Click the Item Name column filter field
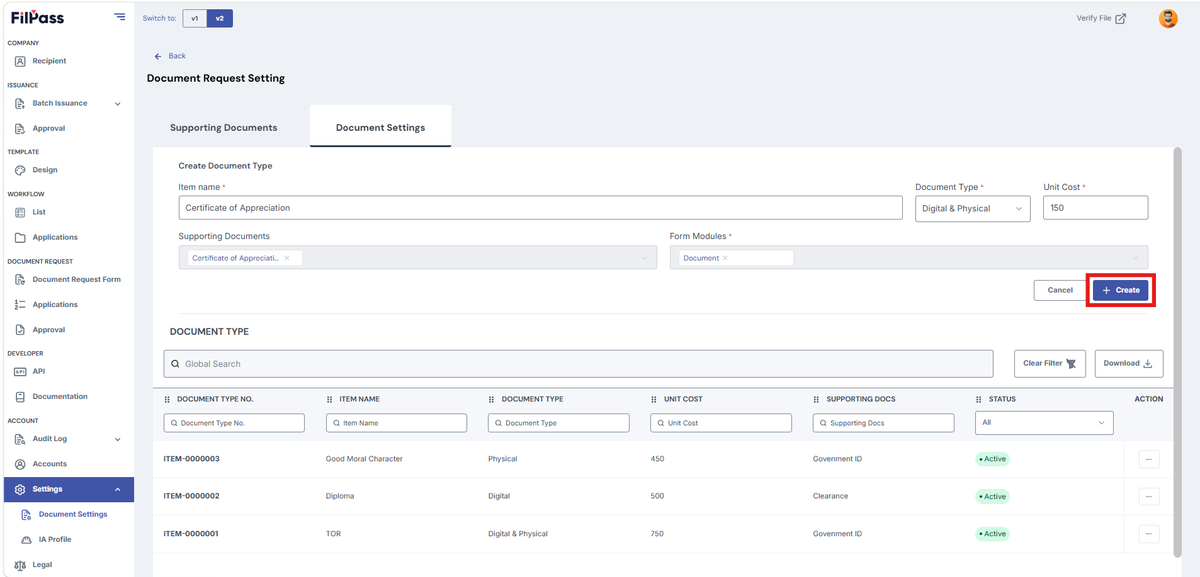The width and height of the screenshot is (1200, 577). (396, 423)
